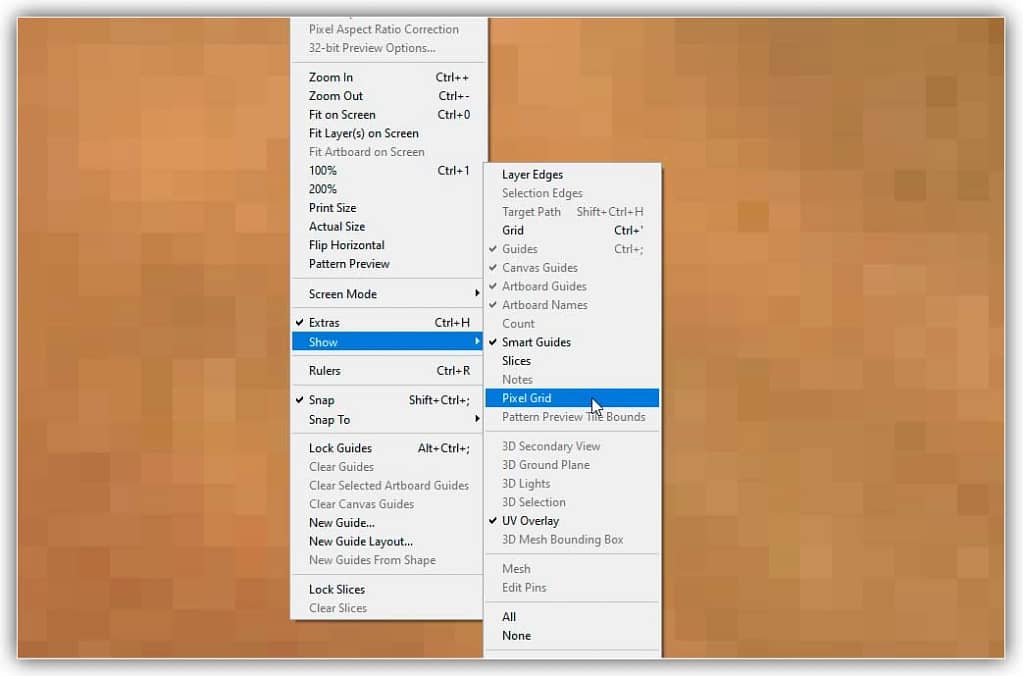
Task: Select Pixel Grid in Show submenu
Action: (527, 398)
